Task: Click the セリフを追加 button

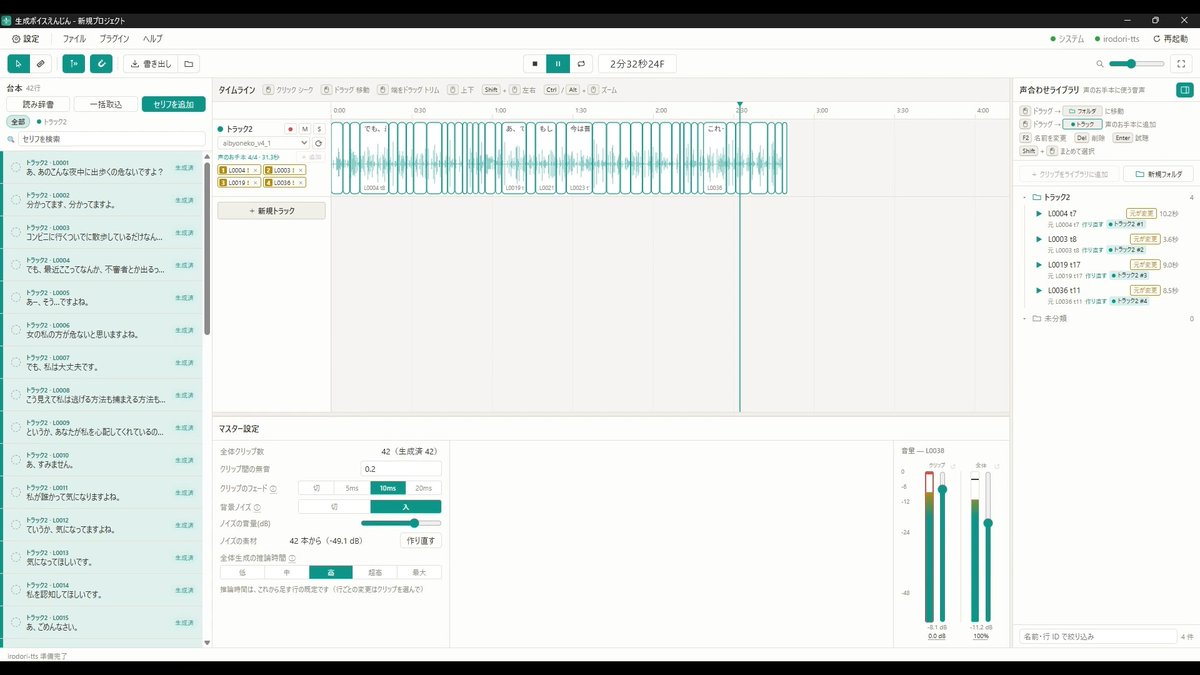Action: (173, 104)
